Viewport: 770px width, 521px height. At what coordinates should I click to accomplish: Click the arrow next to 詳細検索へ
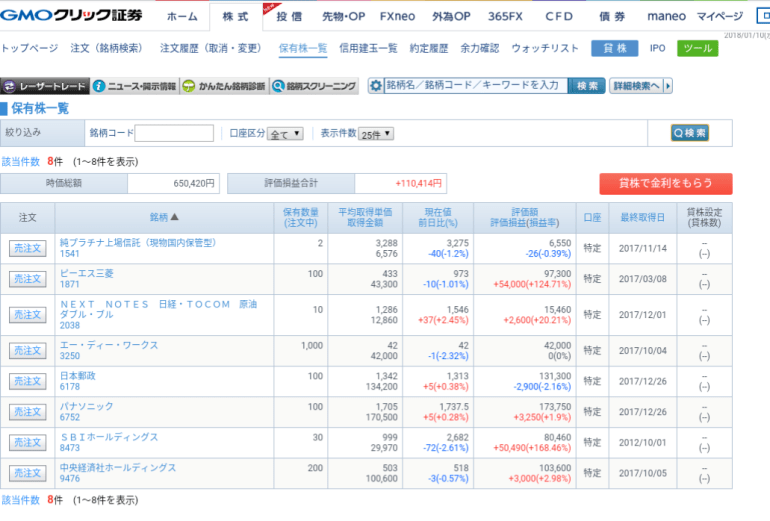click(668, 86)
